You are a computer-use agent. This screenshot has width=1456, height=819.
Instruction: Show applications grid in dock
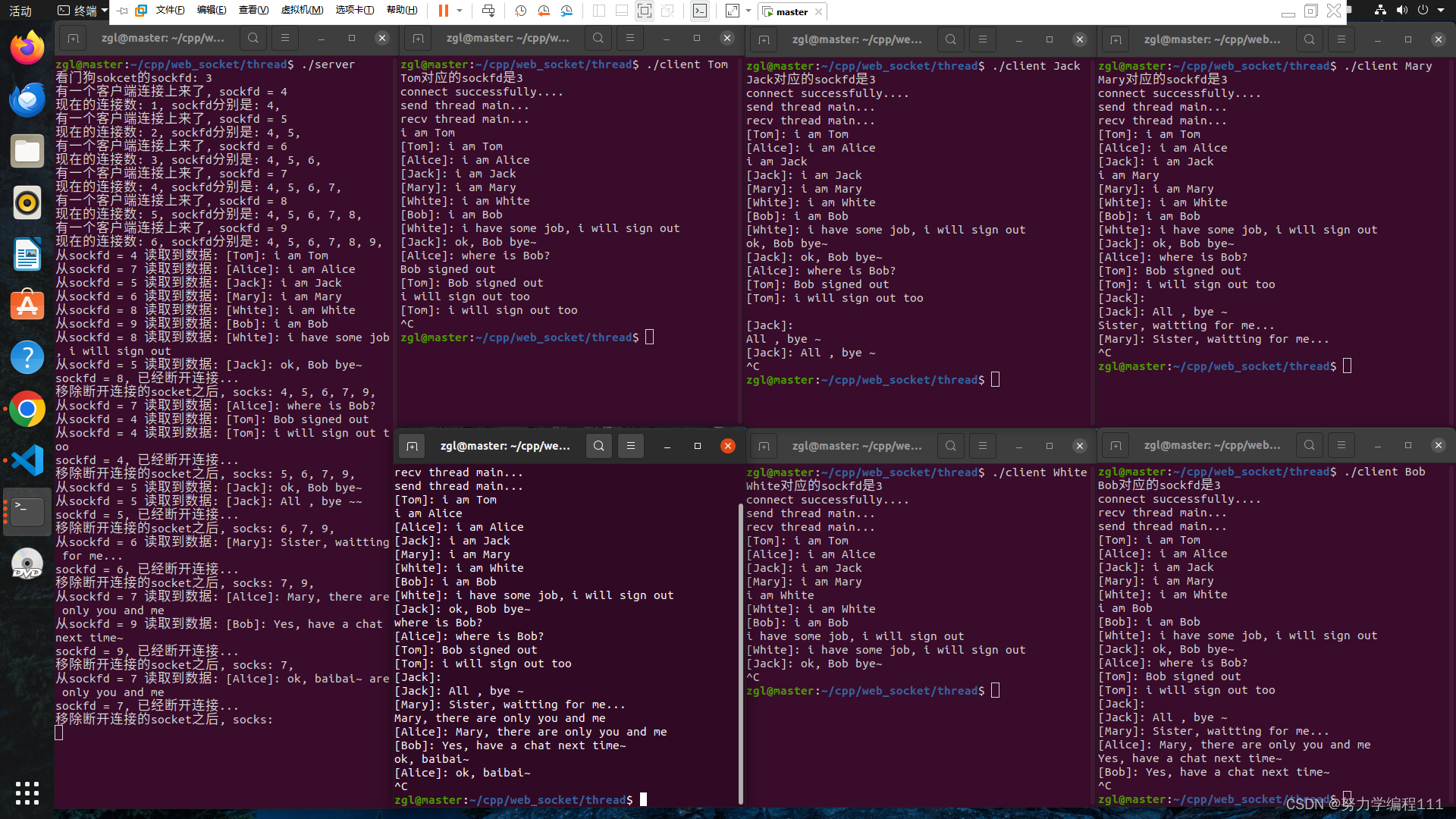(x=27, y=792)
